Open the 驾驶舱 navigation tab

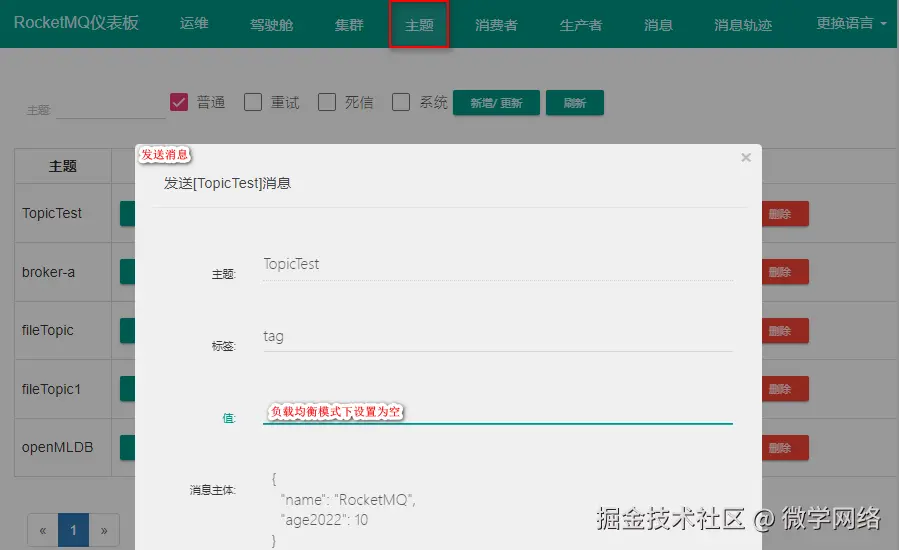point(271,25)
